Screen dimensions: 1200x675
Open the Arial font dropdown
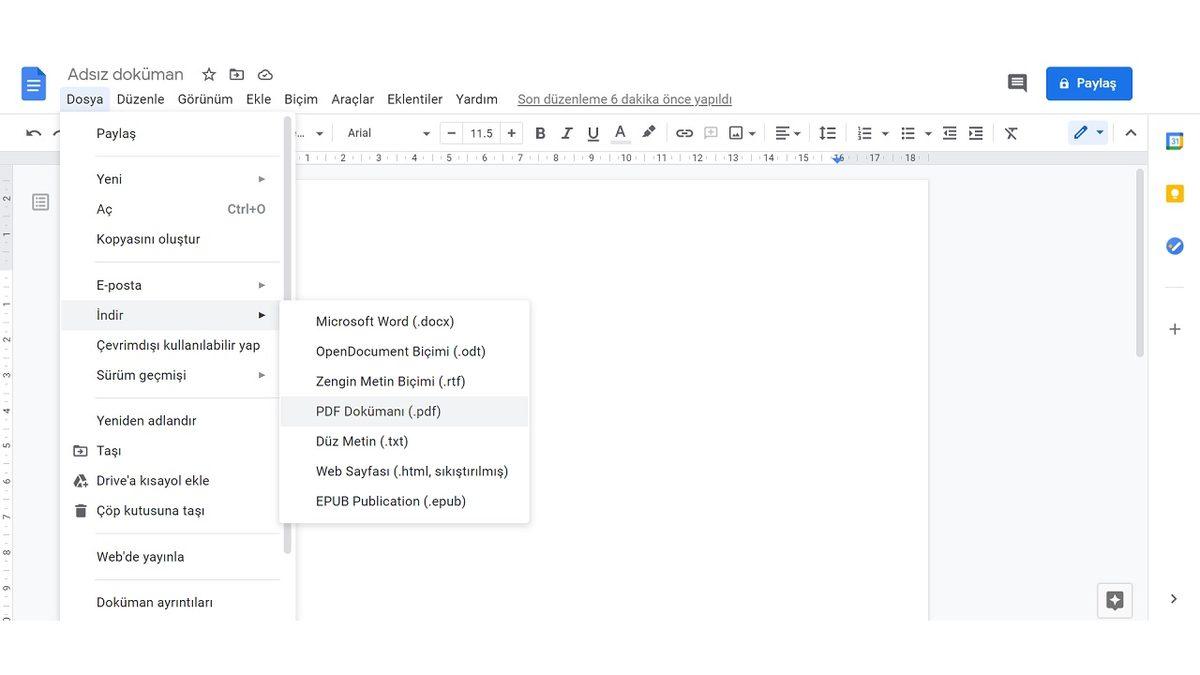pyautogui.click(x=388, y=133)
